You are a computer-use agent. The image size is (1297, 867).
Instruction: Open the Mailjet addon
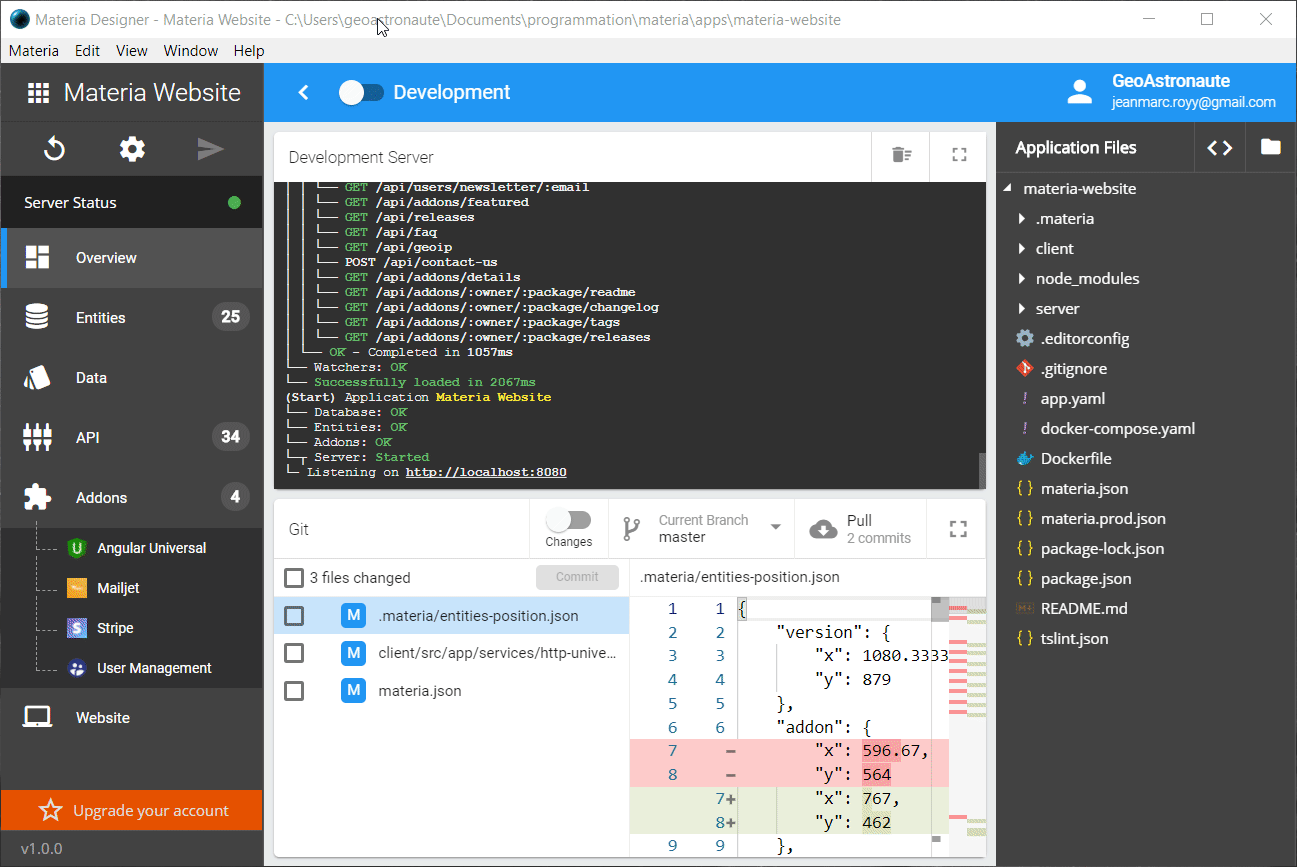[x=118, y=588]
